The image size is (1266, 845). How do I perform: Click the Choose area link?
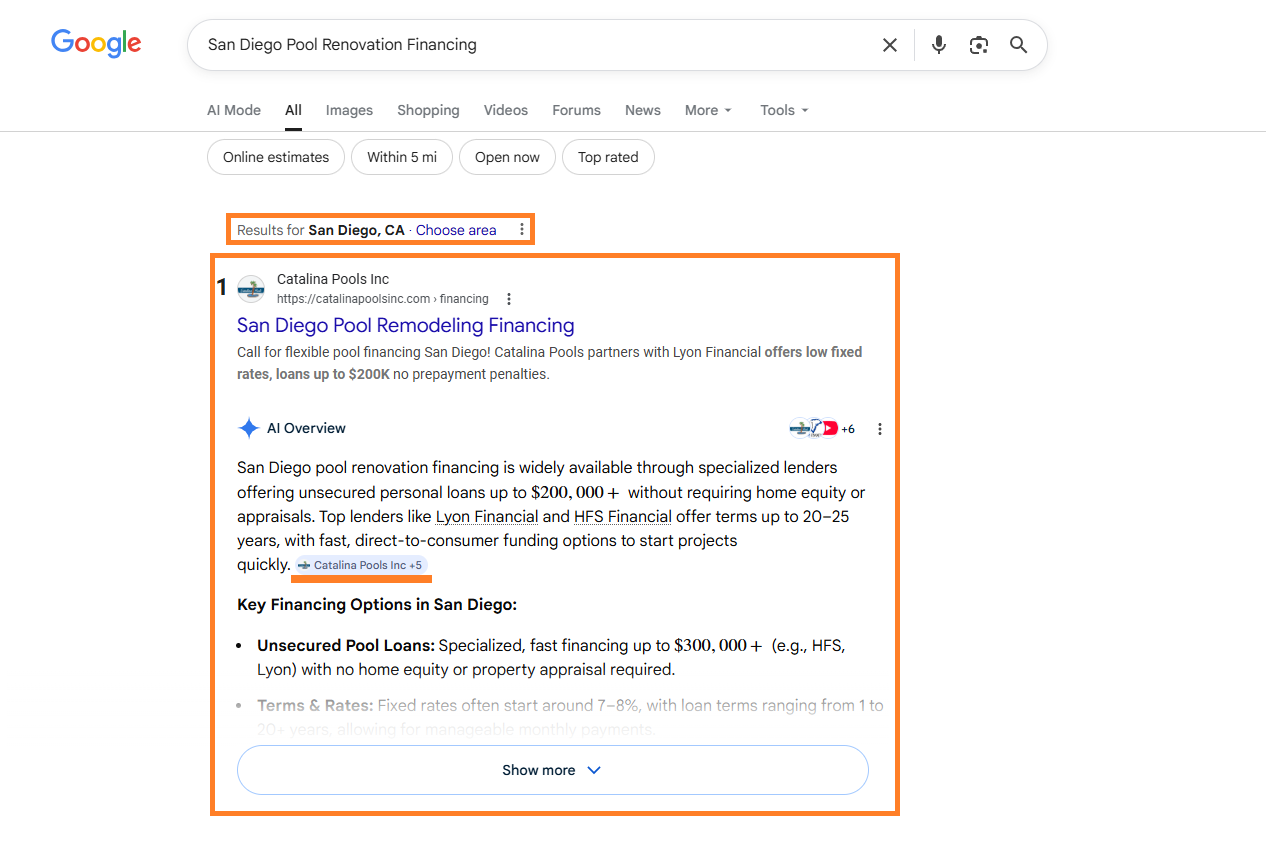456,230
